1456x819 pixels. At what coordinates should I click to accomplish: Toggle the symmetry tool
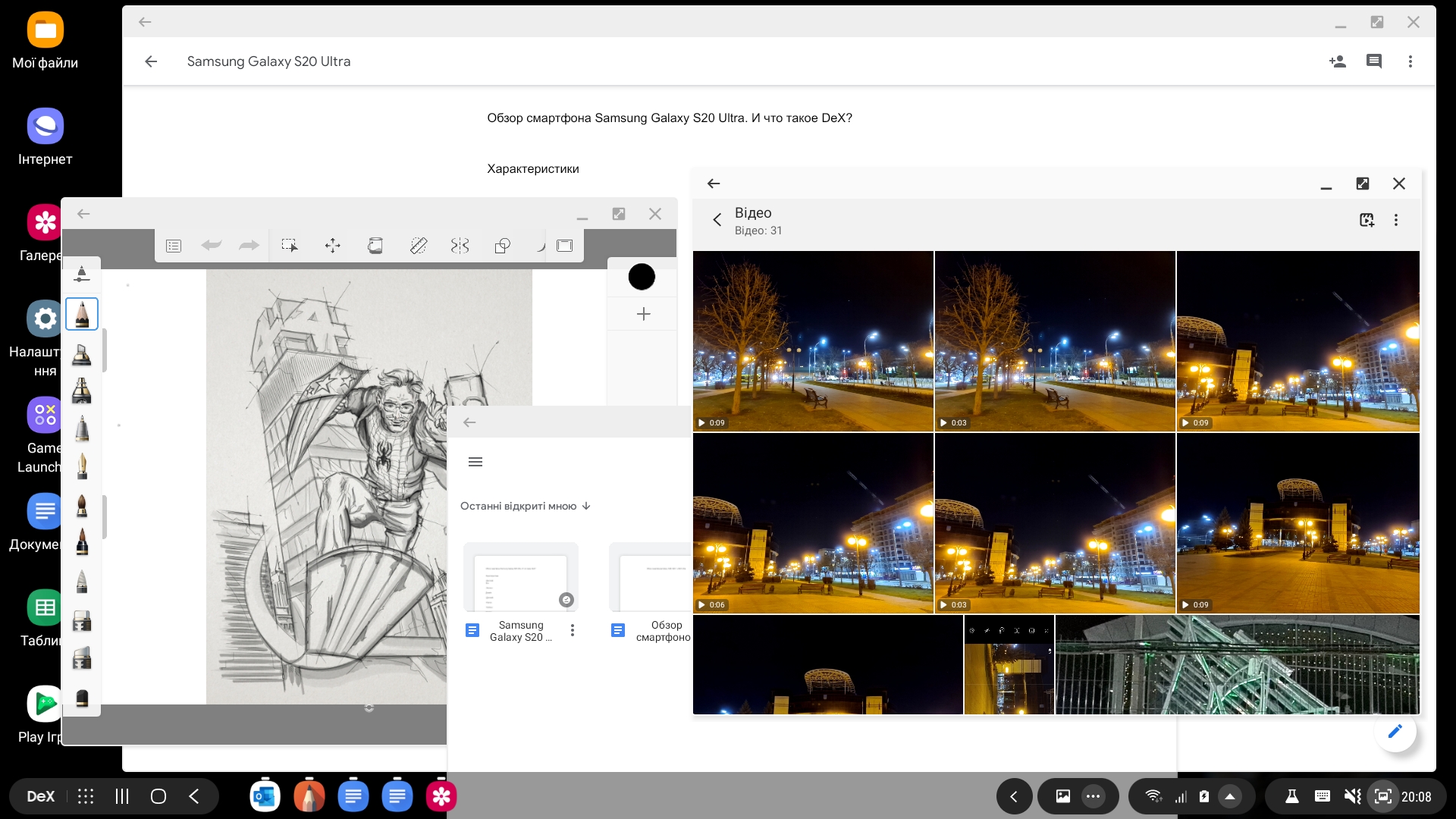(x=460, y=245)
